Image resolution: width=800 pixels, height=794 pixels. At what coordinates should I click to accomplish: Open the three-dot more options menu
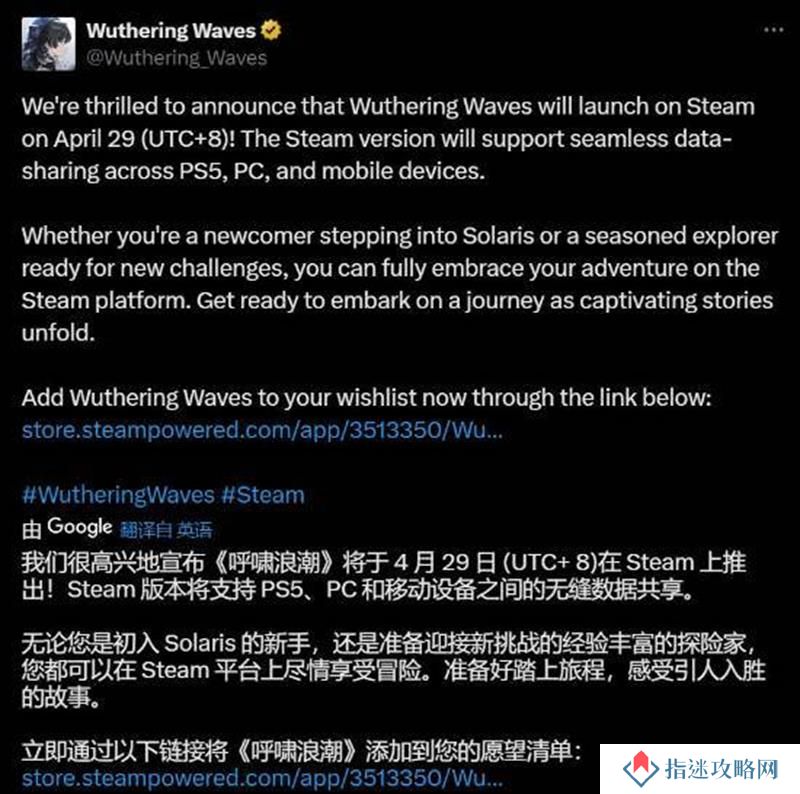[773, 30]
